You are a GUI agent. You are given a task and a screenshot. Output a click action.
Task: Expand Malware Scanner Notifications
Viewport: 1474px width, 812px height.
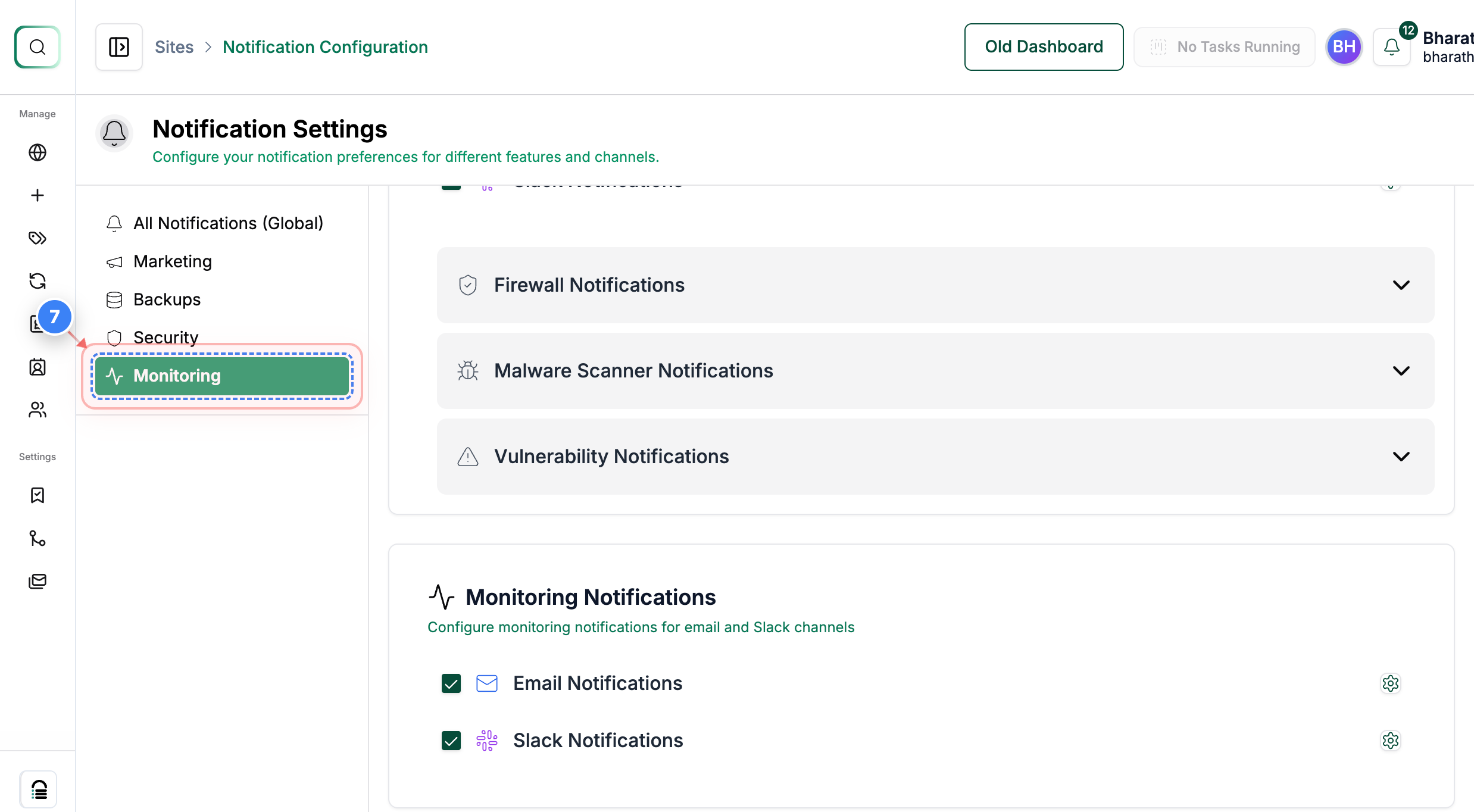click(x=1401, y=370)
